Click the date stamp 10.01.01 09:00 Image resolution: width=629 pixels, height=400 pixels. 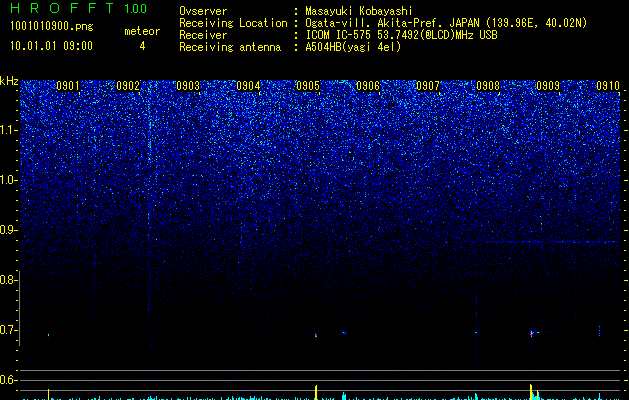pyautogui.click(x=51, y=46)
